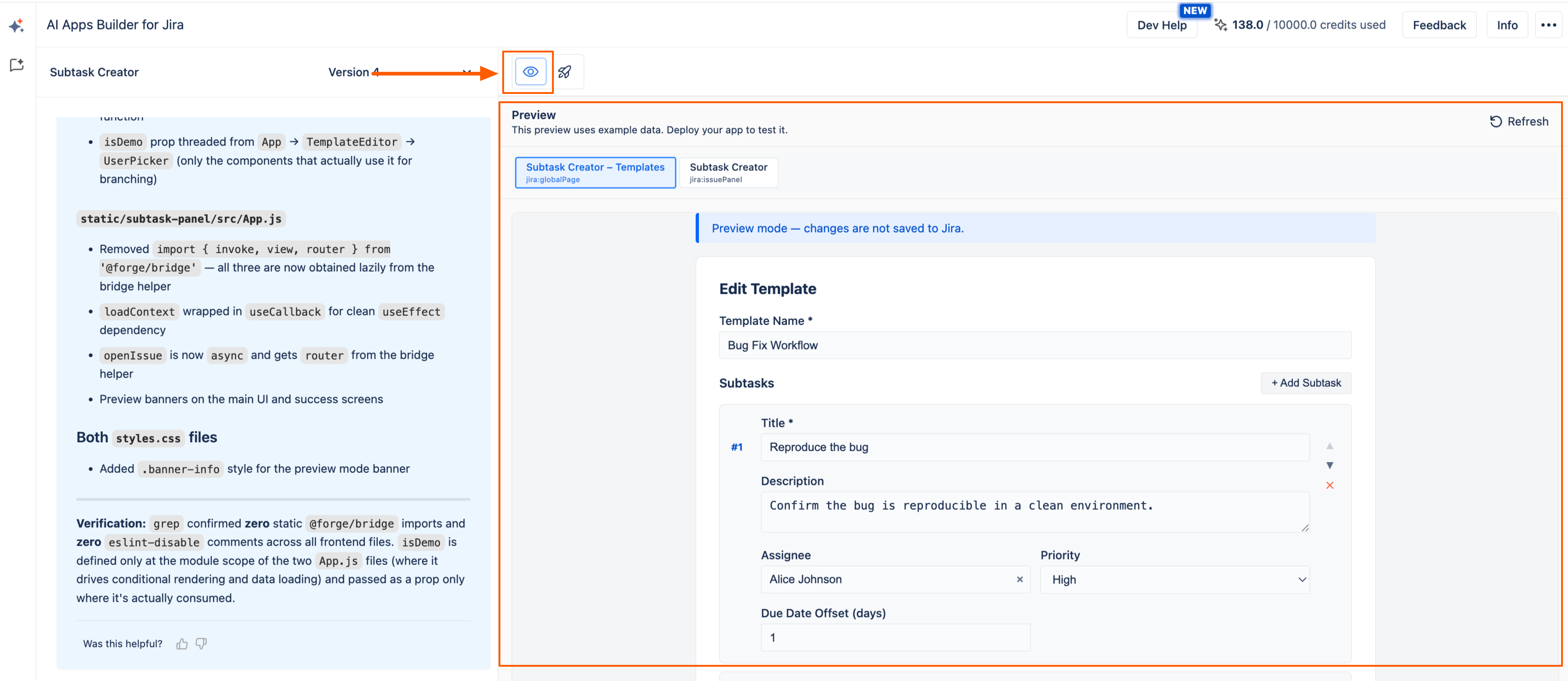
Task: Open the Version dropdown
Action: (400, 72)
